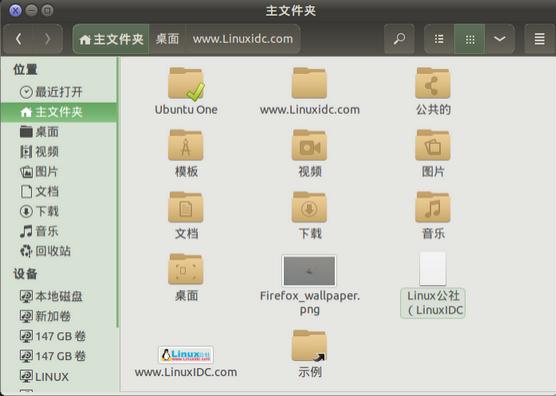Select the 文档 folder icon in the main pane
This screenshot has height=396, width=556.
(x=186, y=207)
